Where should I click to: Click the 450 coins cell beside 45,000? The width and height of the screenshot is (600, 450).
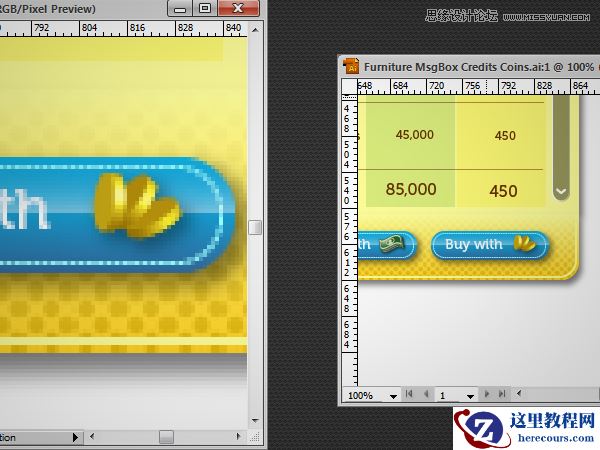pyautogui.click(x=500, y=135)
